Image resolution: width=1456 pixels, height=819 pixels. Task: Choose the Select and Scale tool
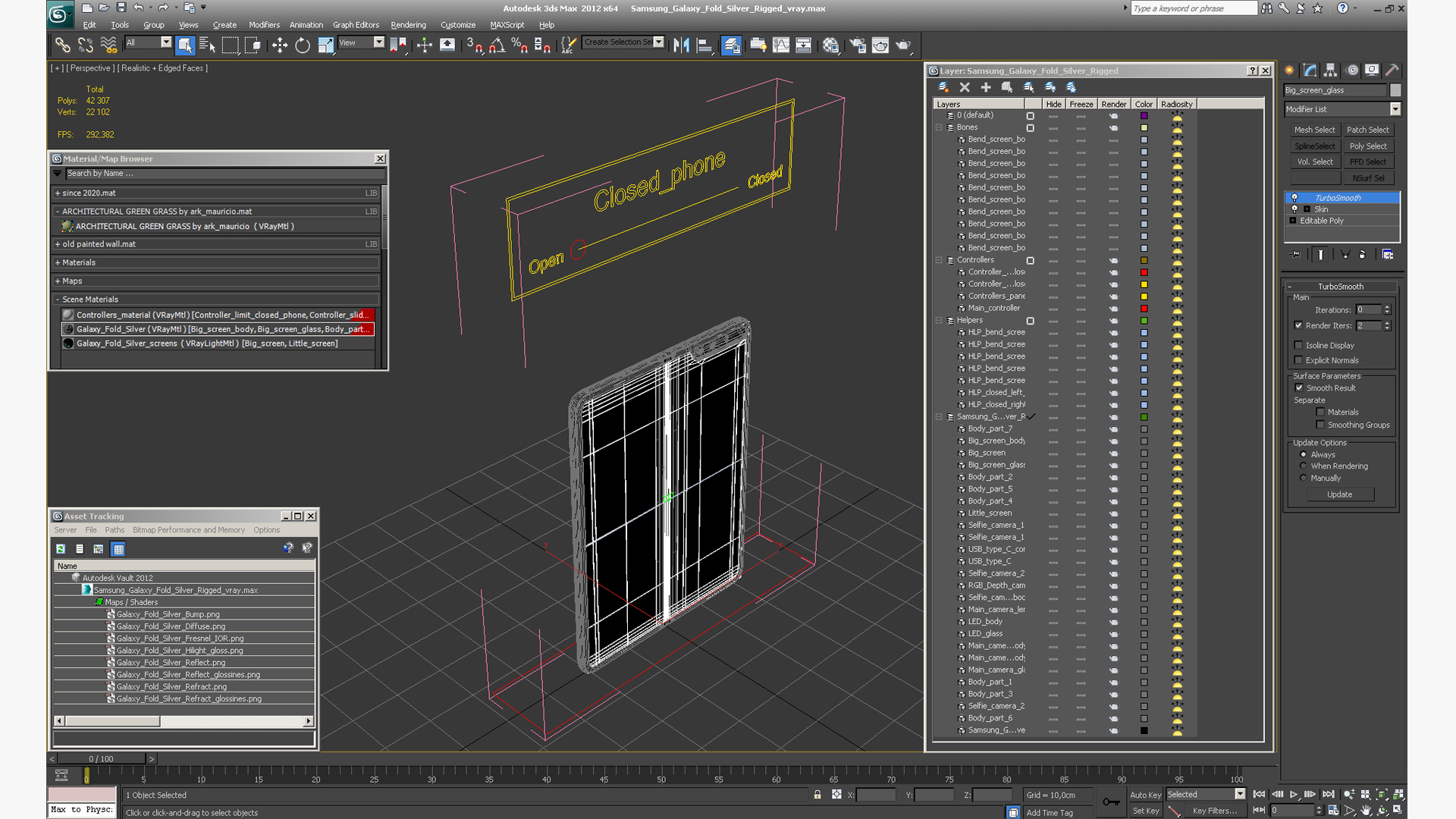point(325,45)
